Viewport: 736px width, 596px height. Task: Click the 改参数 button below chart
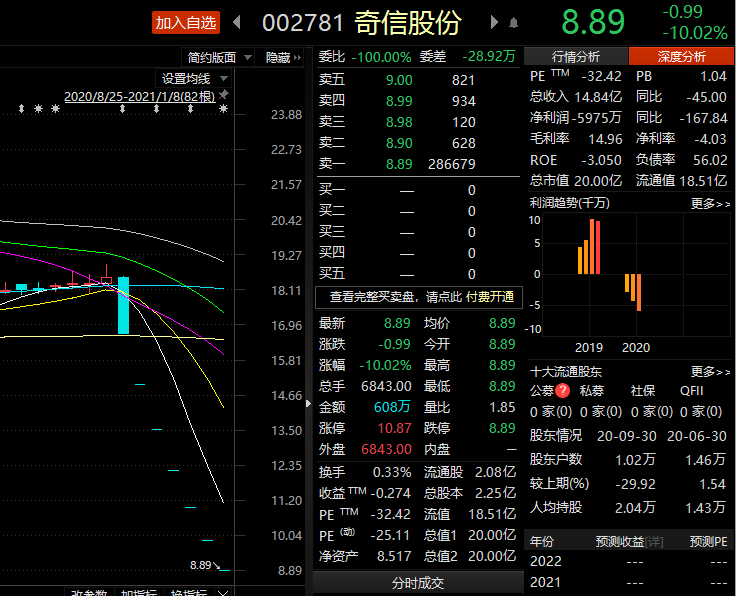[89, 592]
